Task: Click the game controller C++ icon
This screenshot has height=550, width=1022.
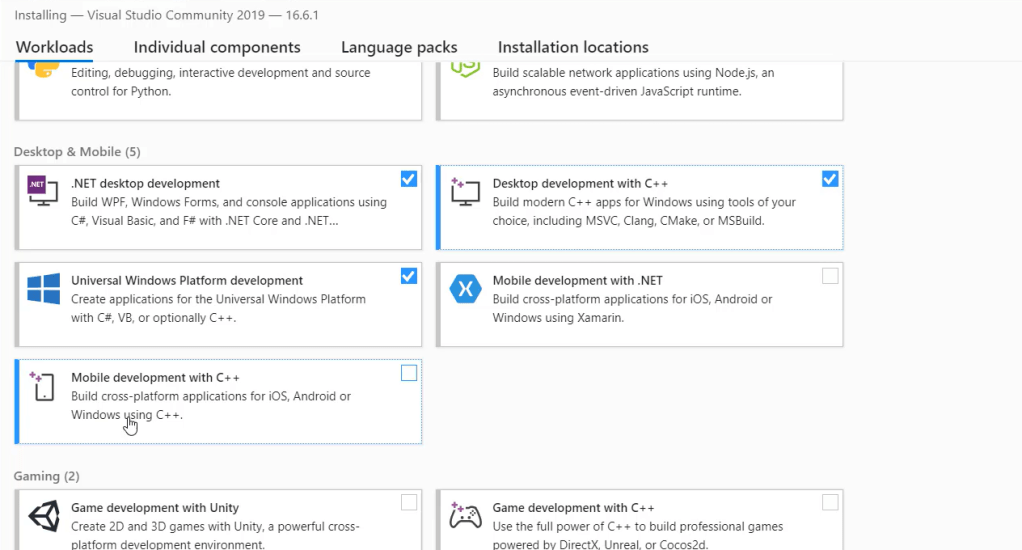Action: click(x=465, y=516)
